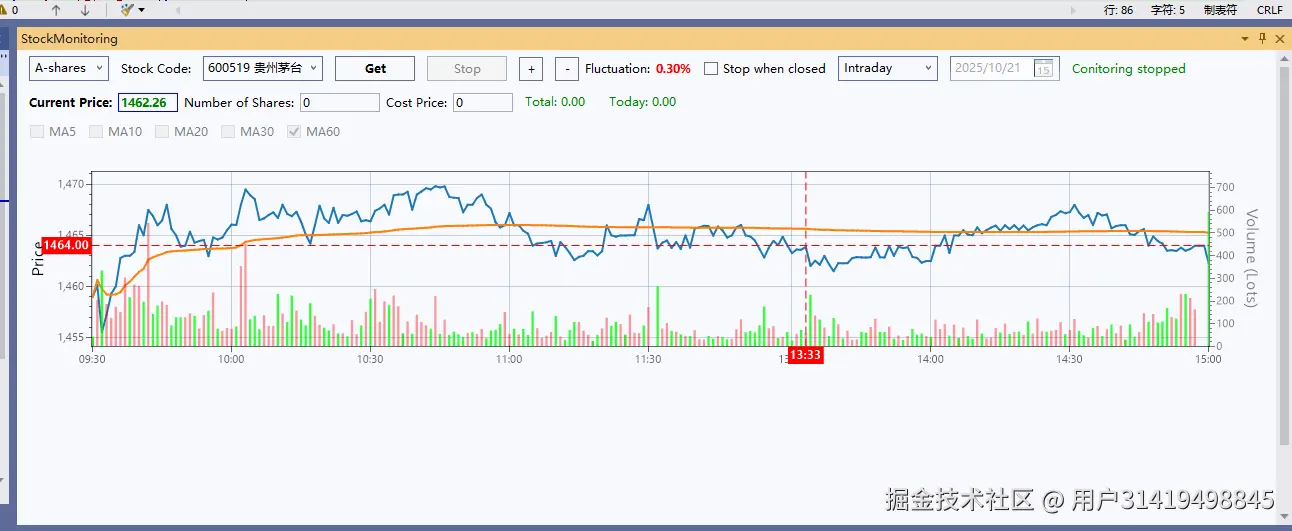Click the 11:00 time axis label
Screen dimensions: 1292x531
pyautogui.click(x=508, y=359)
